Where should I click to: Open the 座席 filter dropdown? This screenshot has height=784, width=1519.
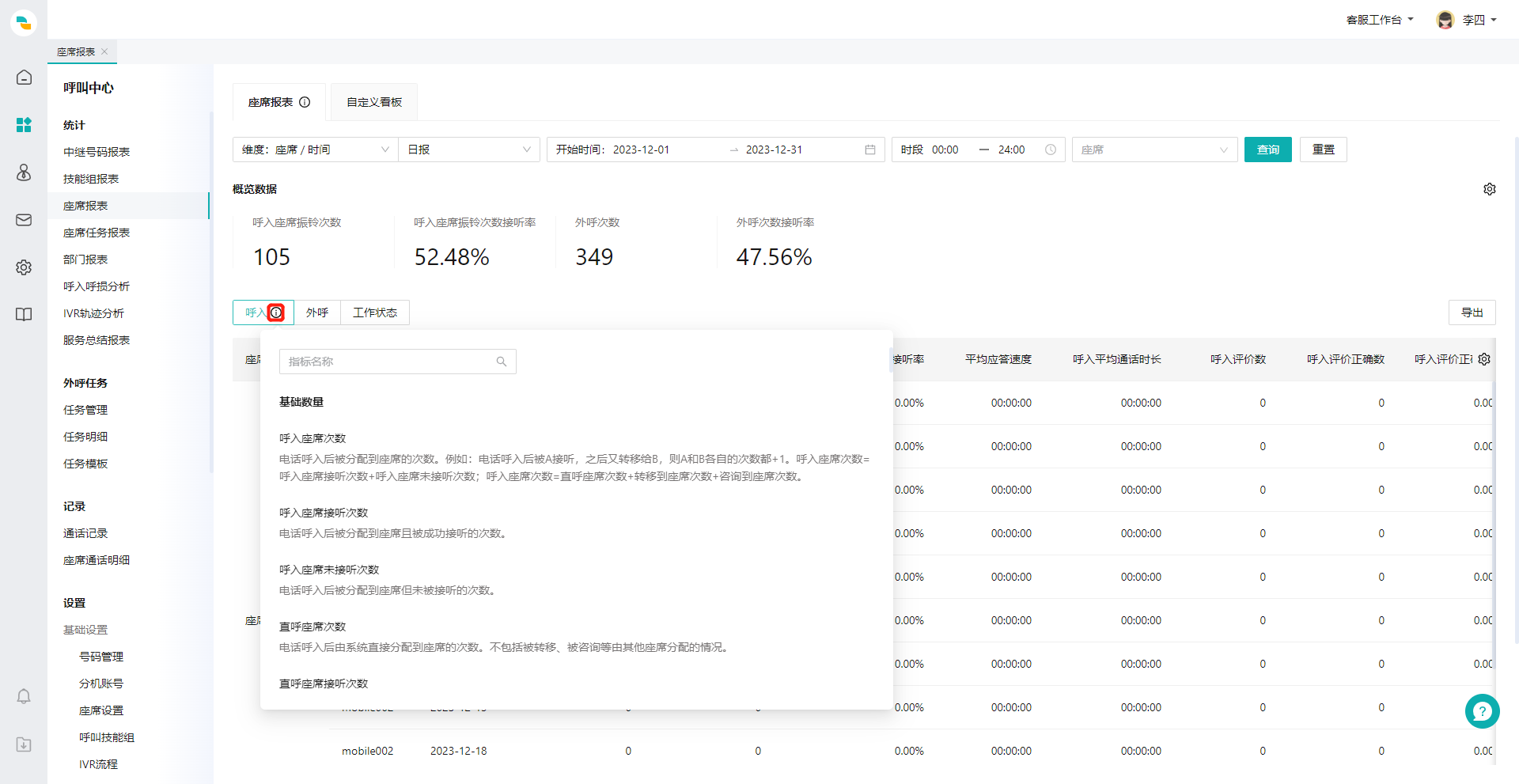click(x=1155, y=150)
